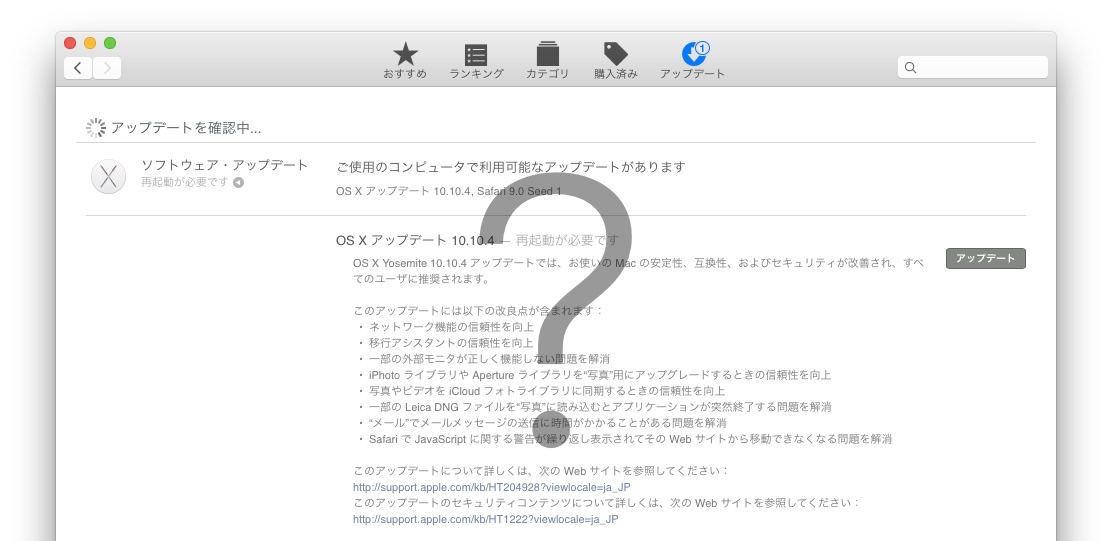Click the ソフトウェア・アップデート title

click(225, 165)
